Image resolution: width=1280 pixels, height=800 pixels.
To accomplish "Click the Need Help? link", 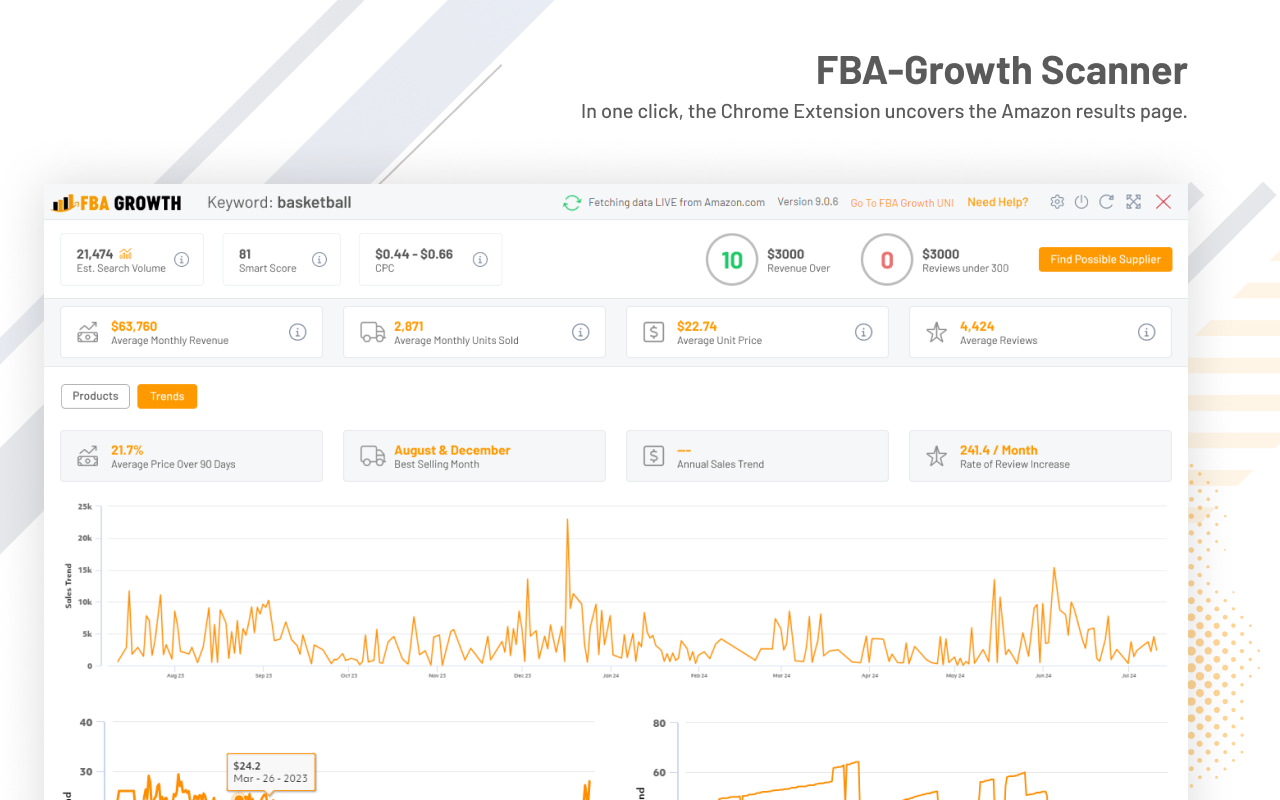I will (998, 202).
